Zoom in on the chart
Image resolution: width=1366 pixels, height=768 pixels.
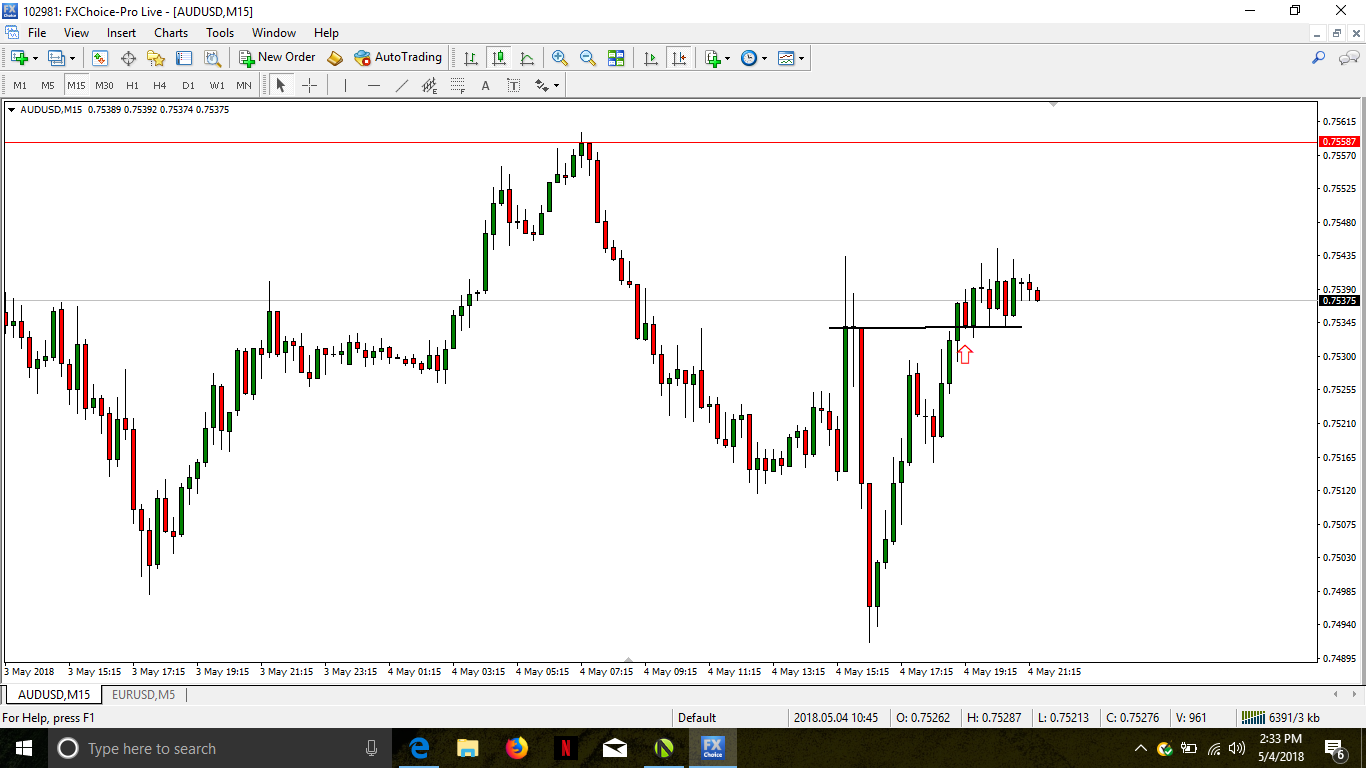(x=560, y=58)
